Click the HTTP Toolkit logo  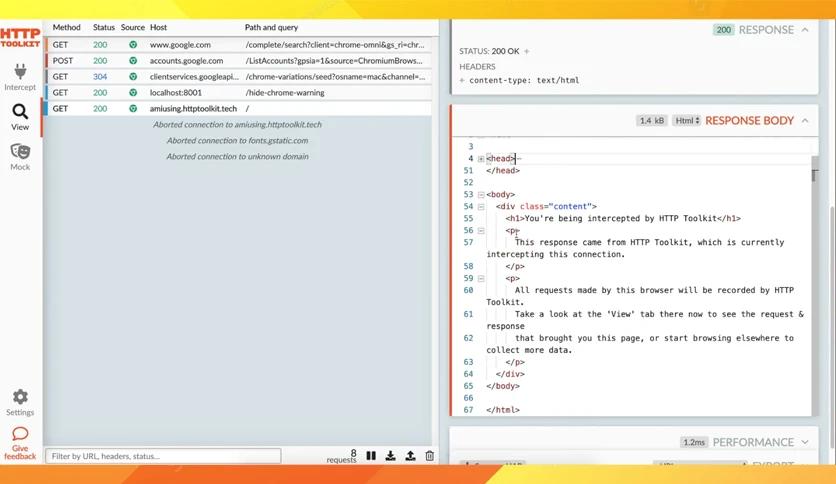(20, 38)
